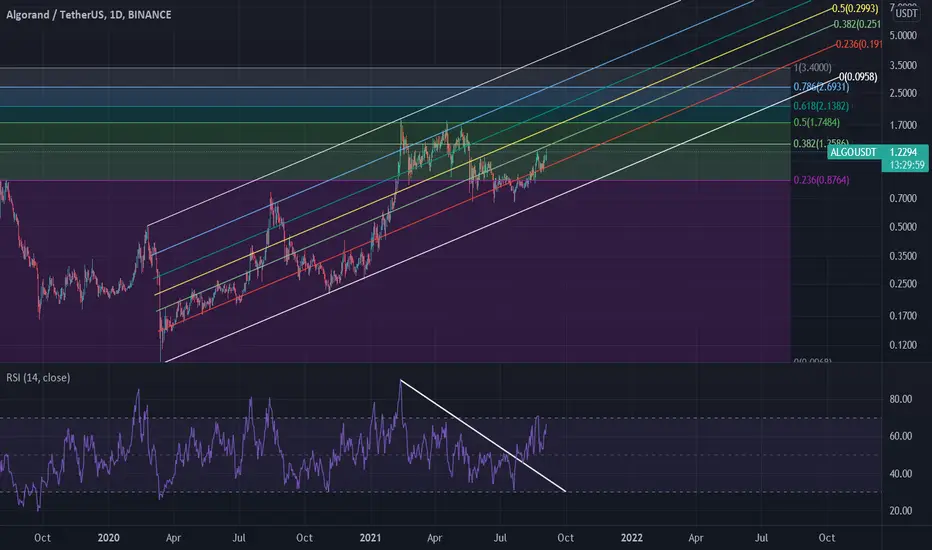Select the green 0.382(0.251 channel label
This screenshot has height=550, width=932.
[x=857, y=24]
